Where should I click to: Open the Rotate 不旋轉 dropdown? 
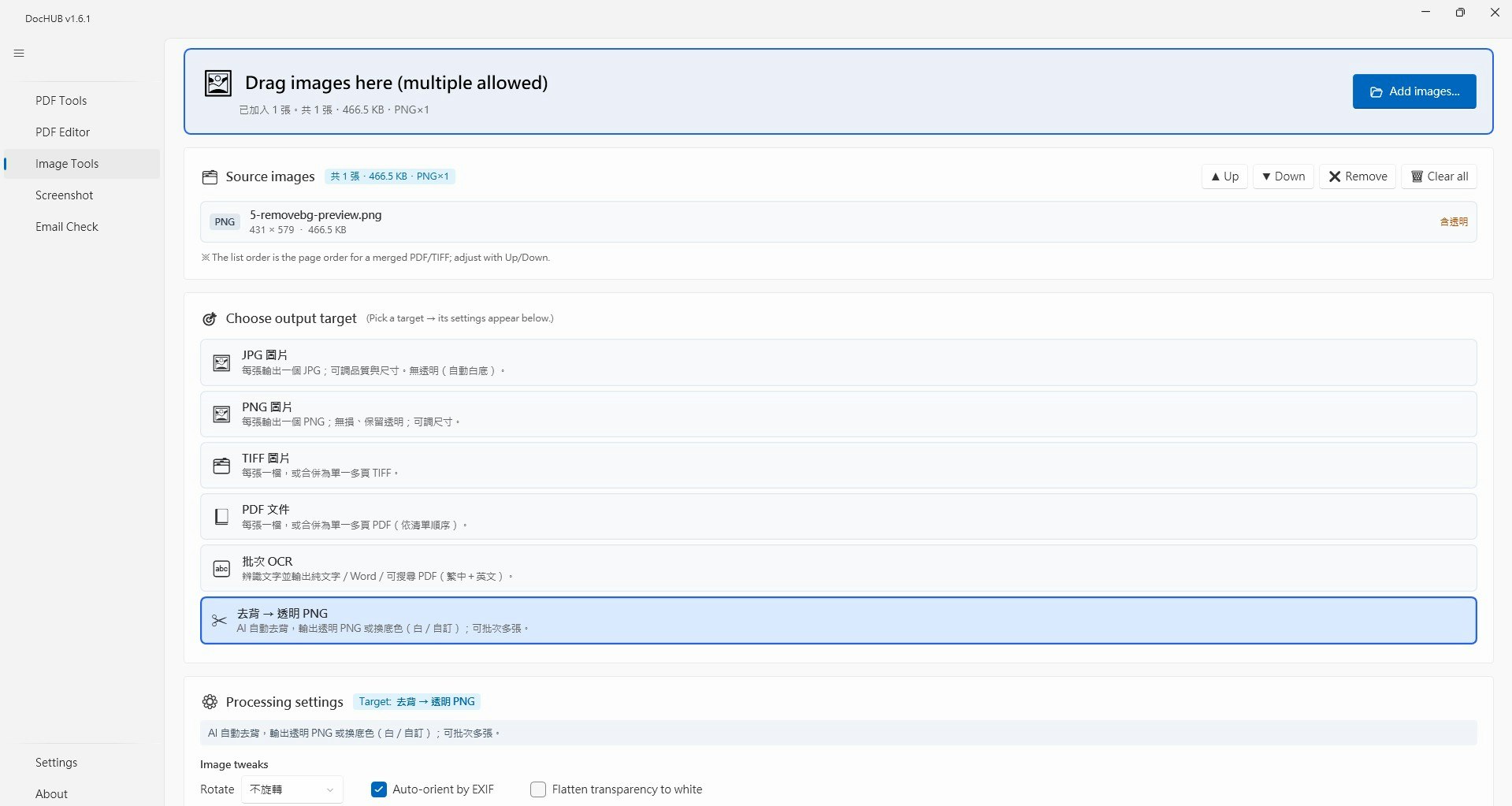(292, 789)
